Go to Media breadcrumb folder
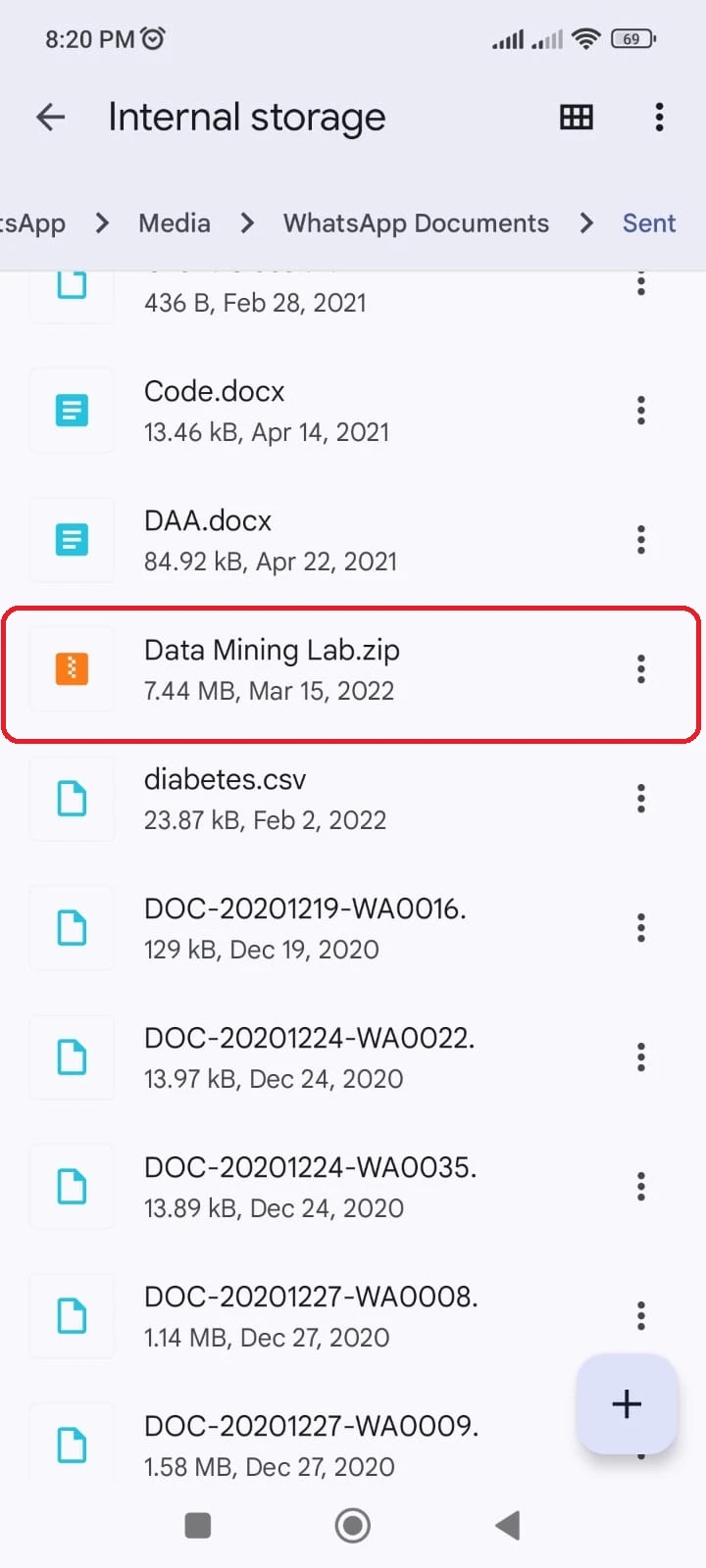The image size is (706, 1568). point(175,223)
